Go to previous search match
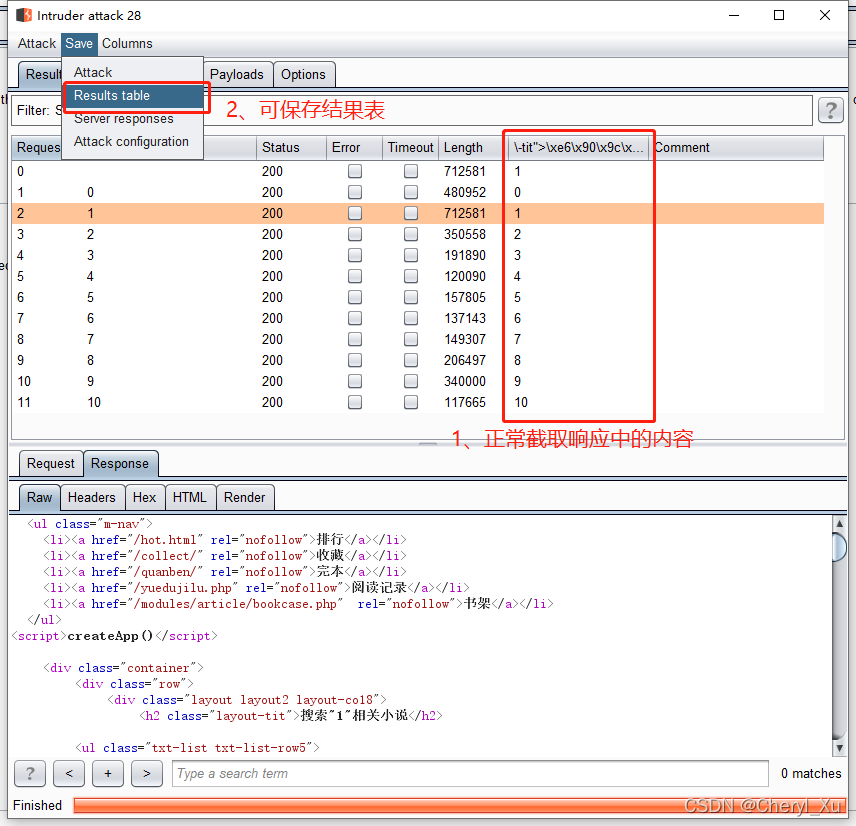The image size is (856, 826). tap(68, 773)
